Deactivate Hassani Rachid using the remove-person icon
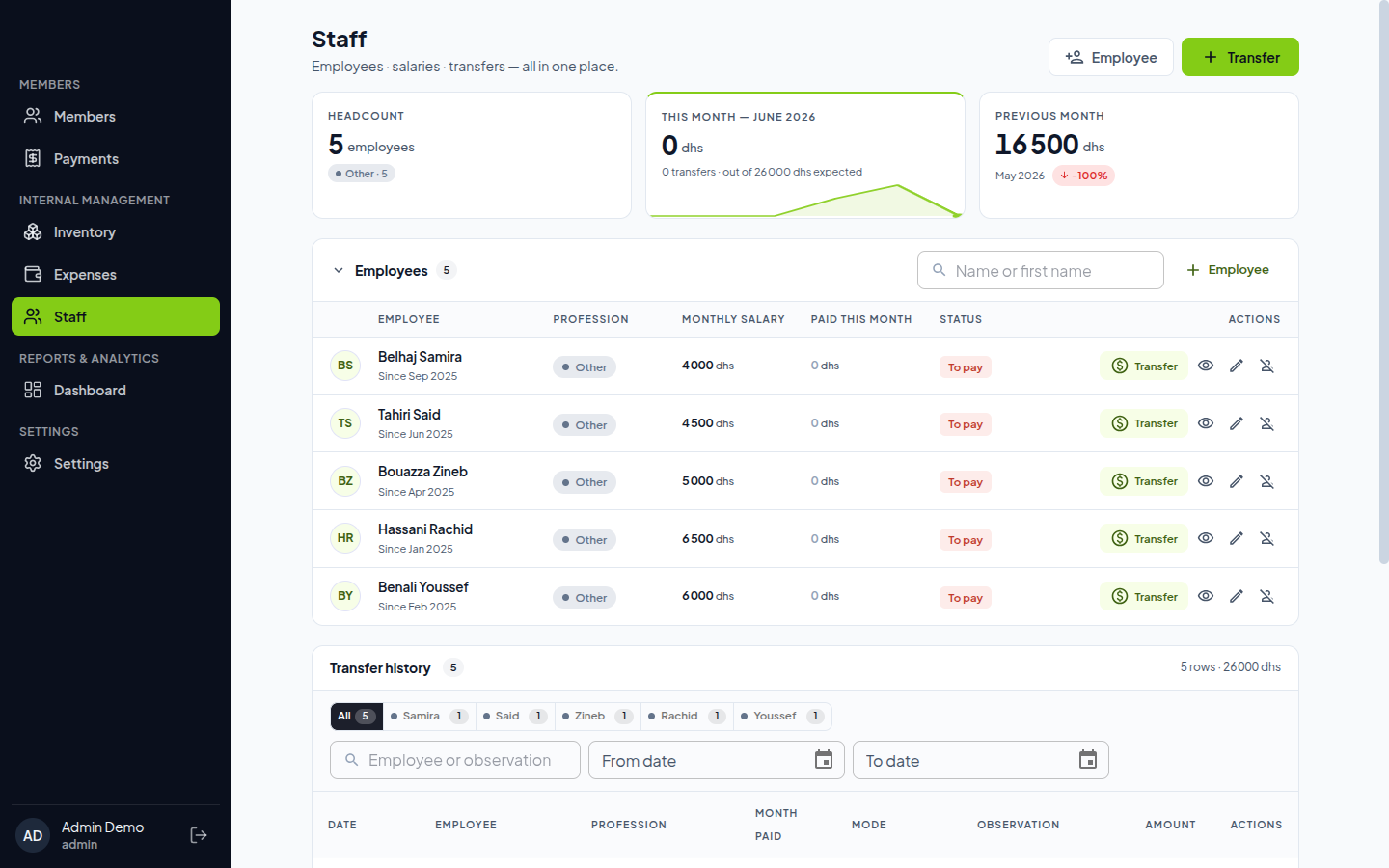Viewport: 1389px width, 868px height. pos(1267,538)
